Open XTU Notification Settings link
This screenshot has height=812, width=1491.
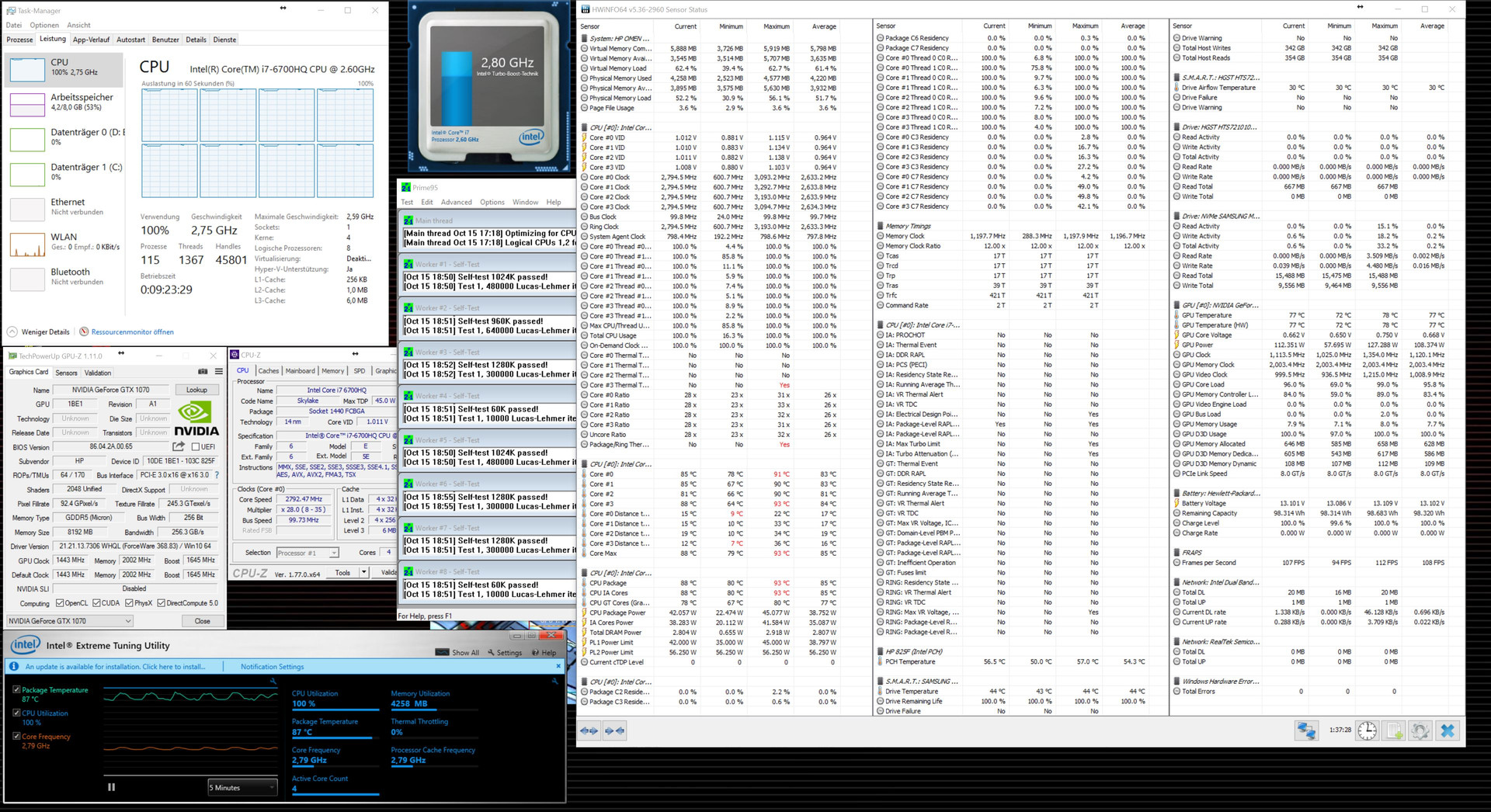click(272, 667)
